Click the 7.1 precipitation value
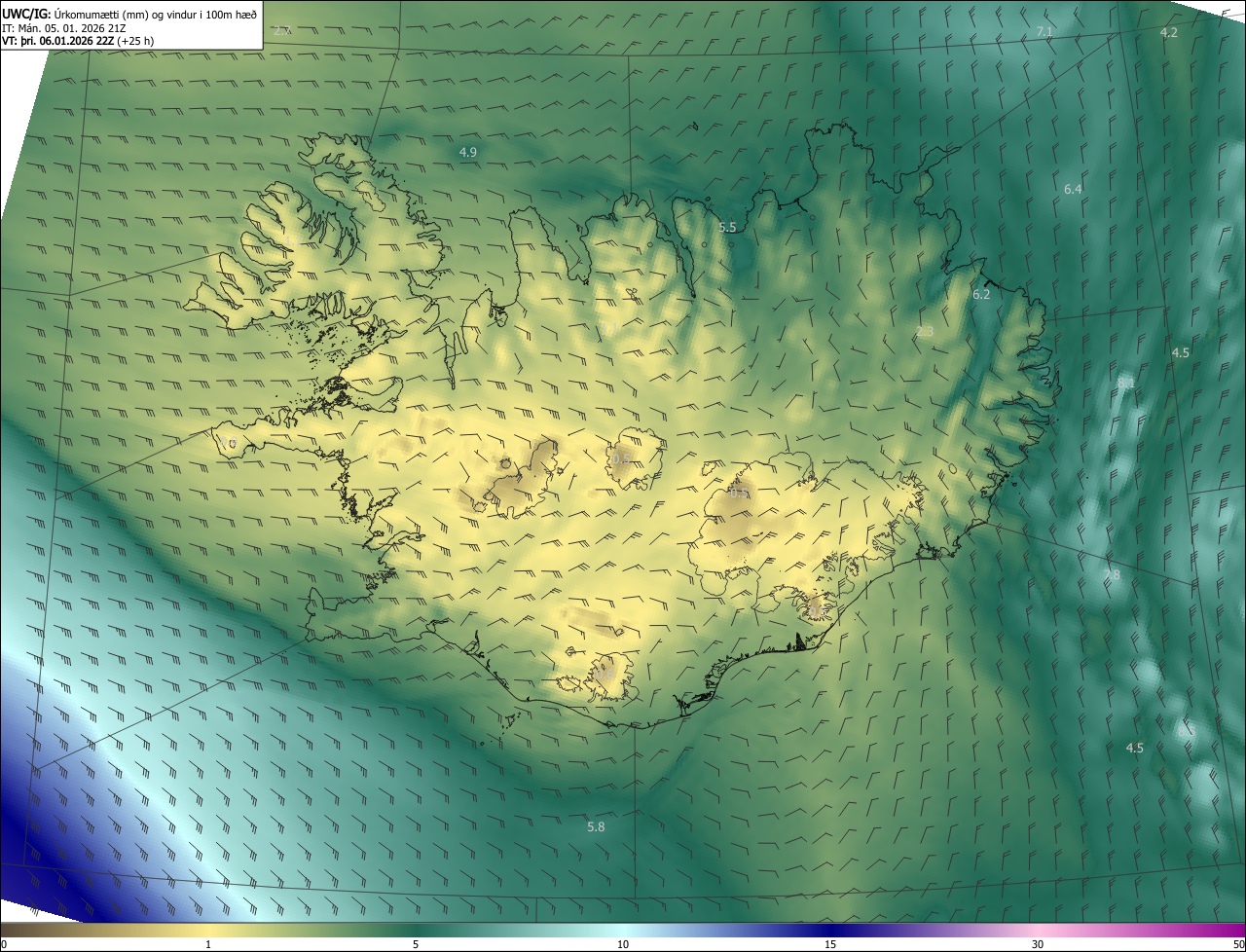The image size is (1246, 952). (1044, 32)
